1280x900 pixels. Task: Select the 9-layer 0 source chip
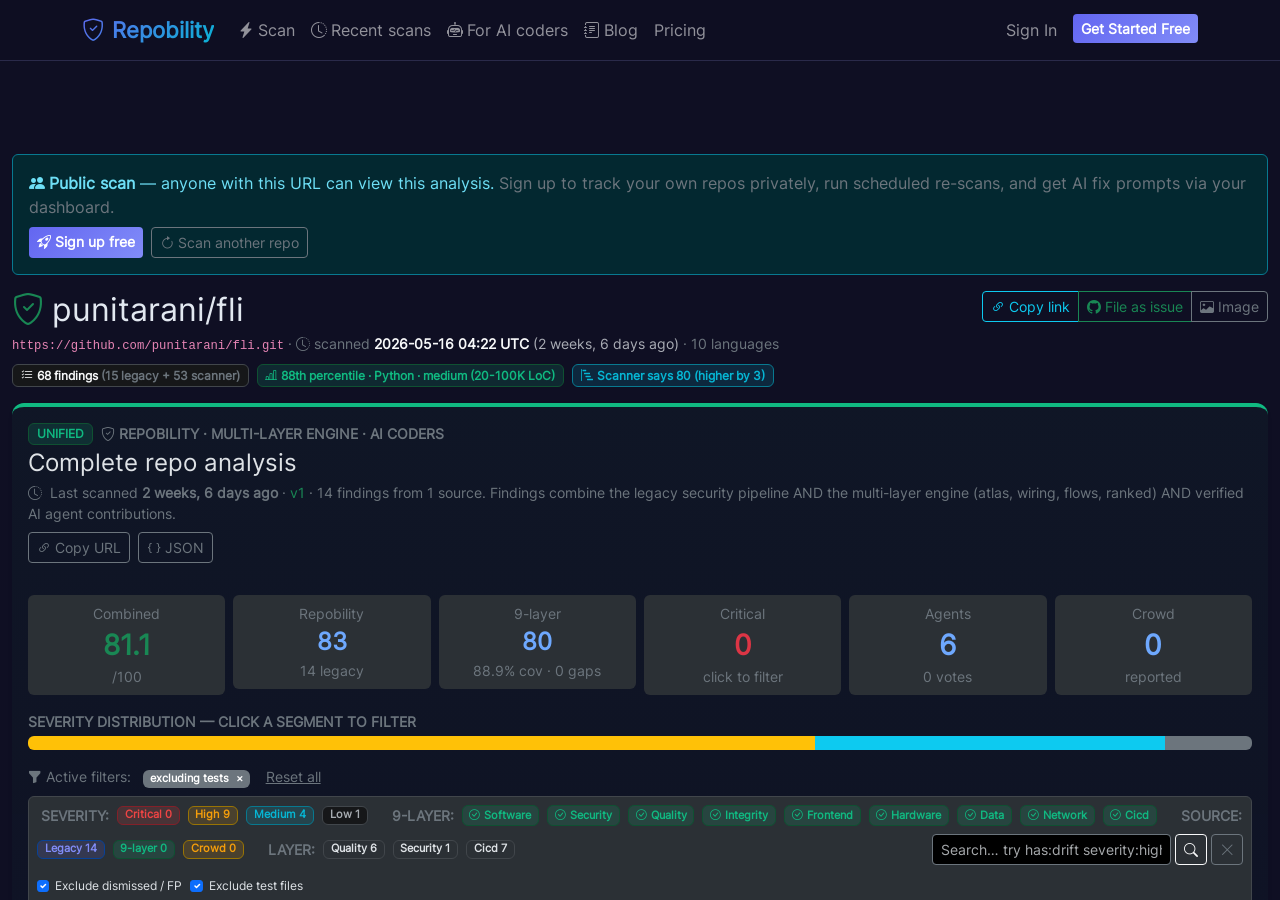pyautogui.click(x=144, y=849)
